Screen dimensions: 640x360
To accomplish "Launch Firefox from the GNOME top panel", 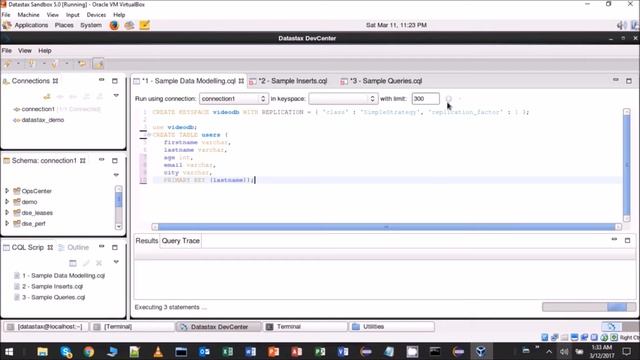I will tap(114, 25).
